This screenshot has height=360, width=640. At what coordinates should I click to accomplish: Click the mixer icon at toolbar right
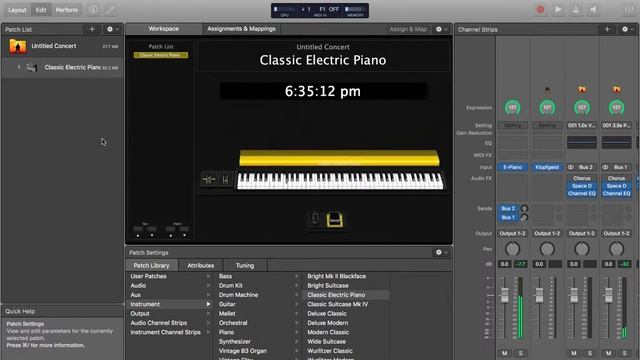pos(629,10)
